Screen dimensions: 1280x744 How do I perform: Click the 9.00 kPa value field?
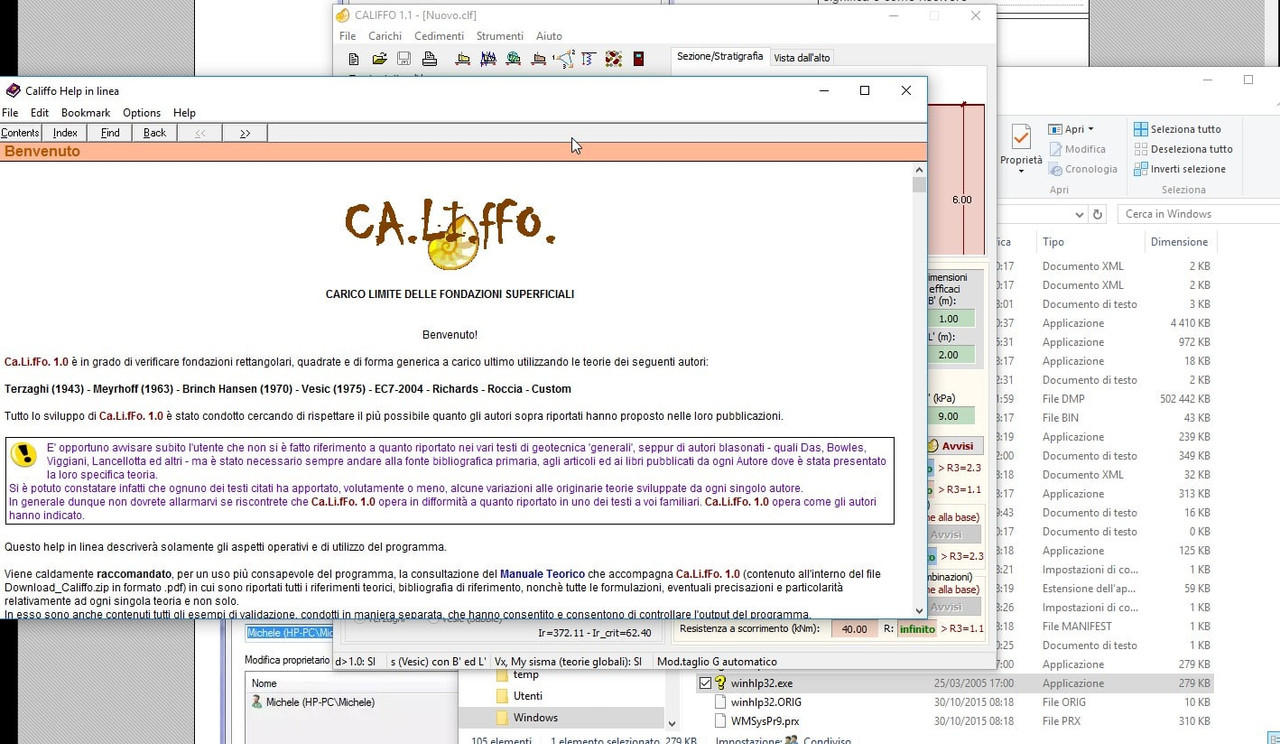pos(949,416)
